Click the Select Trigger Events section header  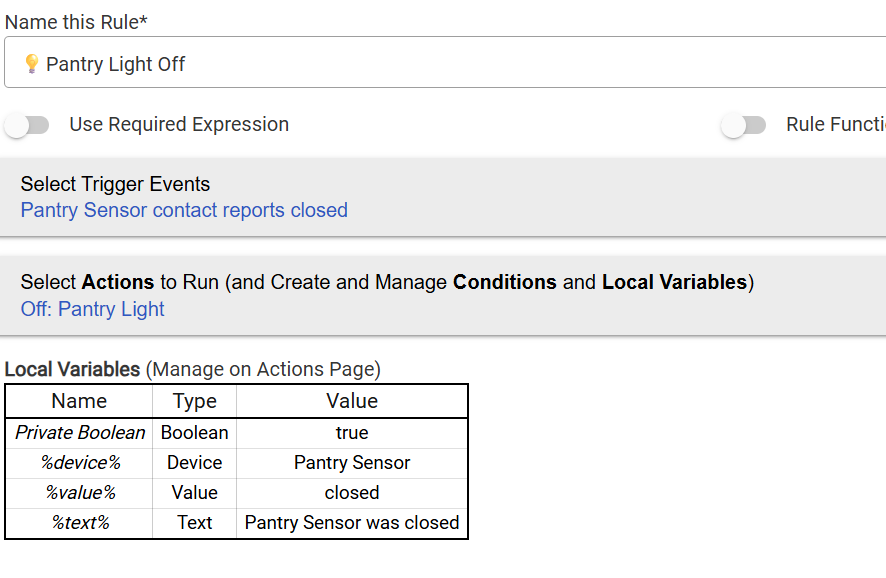click(115, 184)
